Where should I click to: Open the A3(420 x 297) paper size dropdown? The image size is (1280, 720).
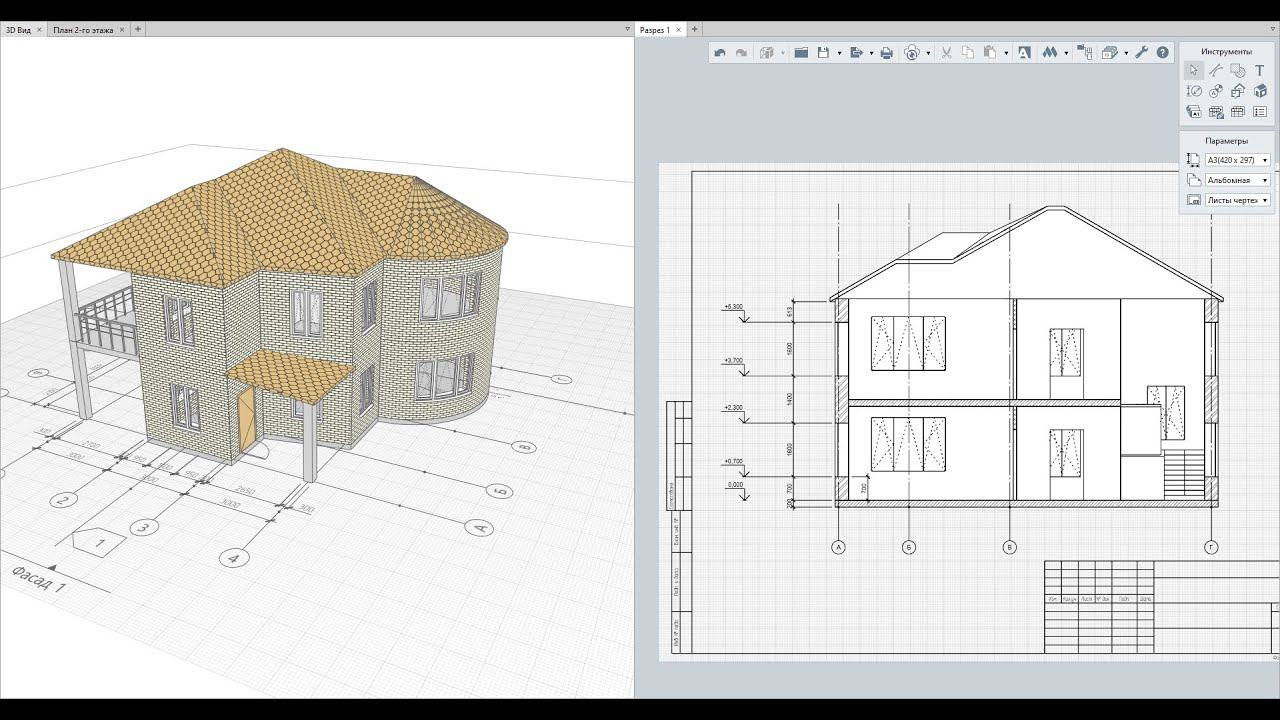click(x=1237, y=160)
